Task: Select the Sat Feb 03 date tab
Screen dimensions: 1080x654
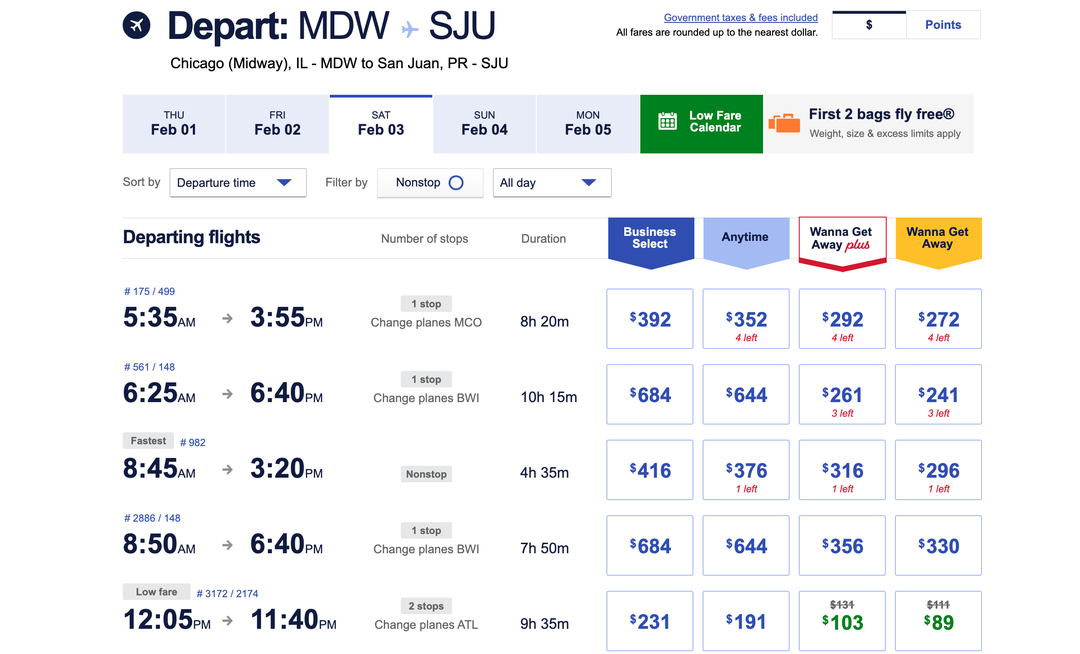Action: click(x=380, y=124)
